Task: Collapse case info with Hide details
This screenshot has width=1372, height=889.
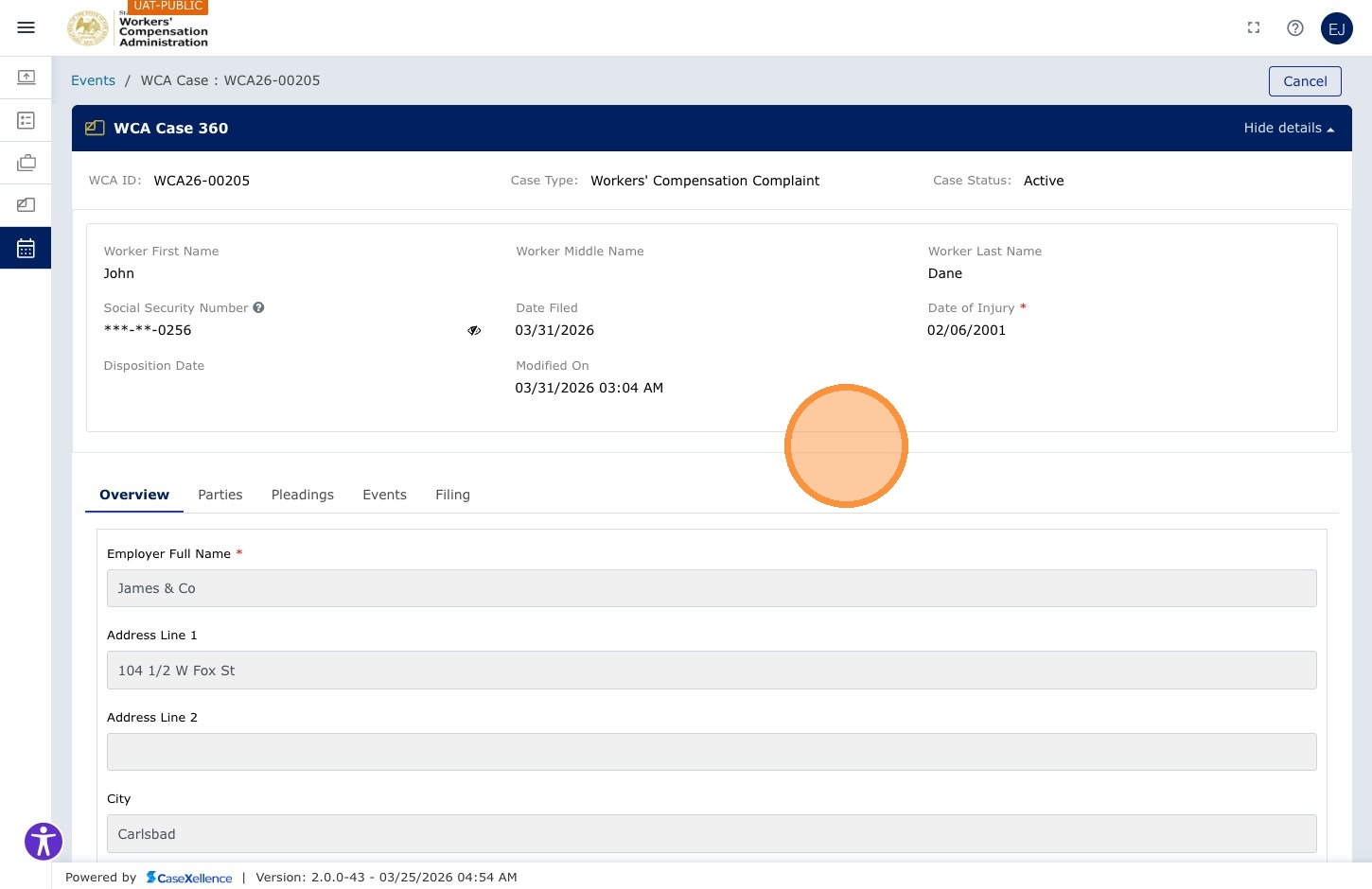Action: tap(1289, 128)
